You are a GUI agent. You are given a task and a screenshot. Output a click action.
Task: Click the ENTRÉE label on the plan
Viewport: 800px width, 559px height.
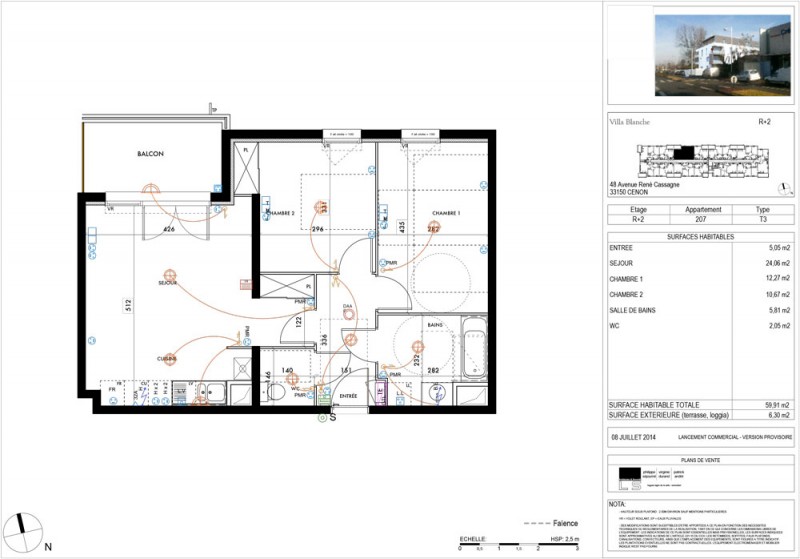(x=348, y=396)
